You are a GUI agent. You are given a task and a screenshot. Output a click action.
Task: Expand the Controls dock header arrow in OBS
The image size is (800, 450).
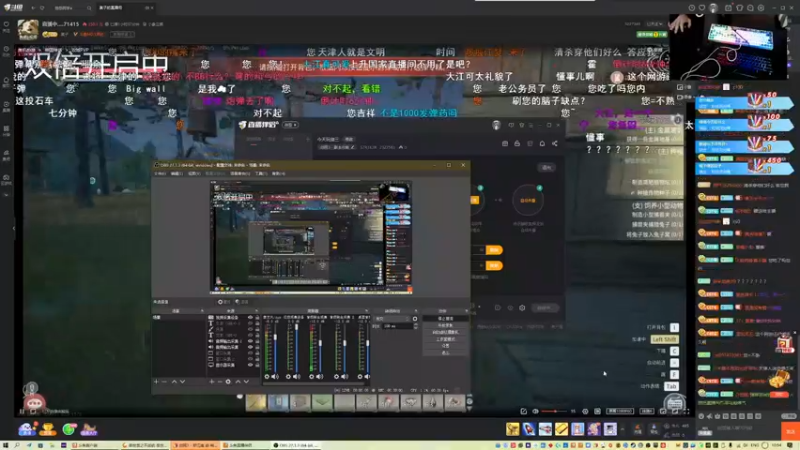point(466,311)
